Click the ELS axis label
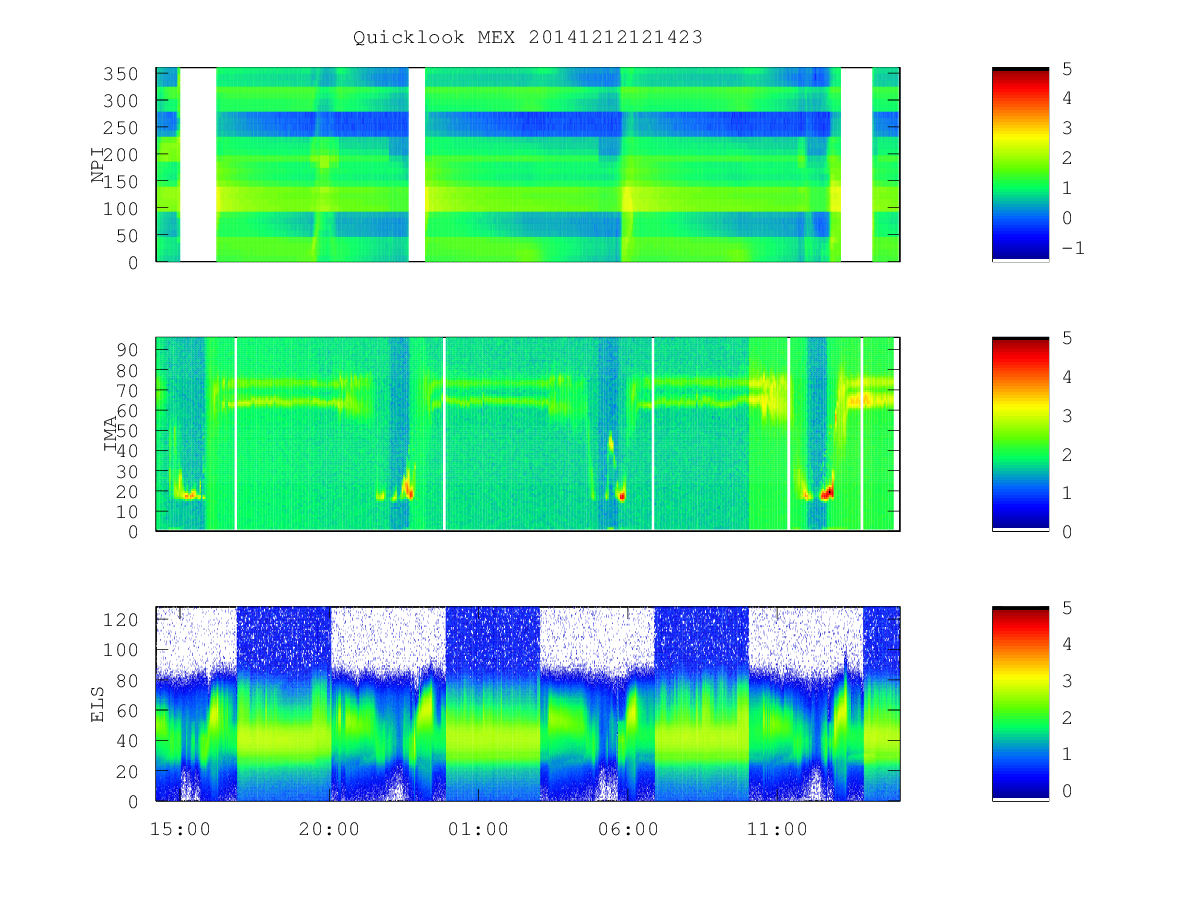Viewport: 1200px width, 900px height. pyautogui.click(x=98, y=704)
